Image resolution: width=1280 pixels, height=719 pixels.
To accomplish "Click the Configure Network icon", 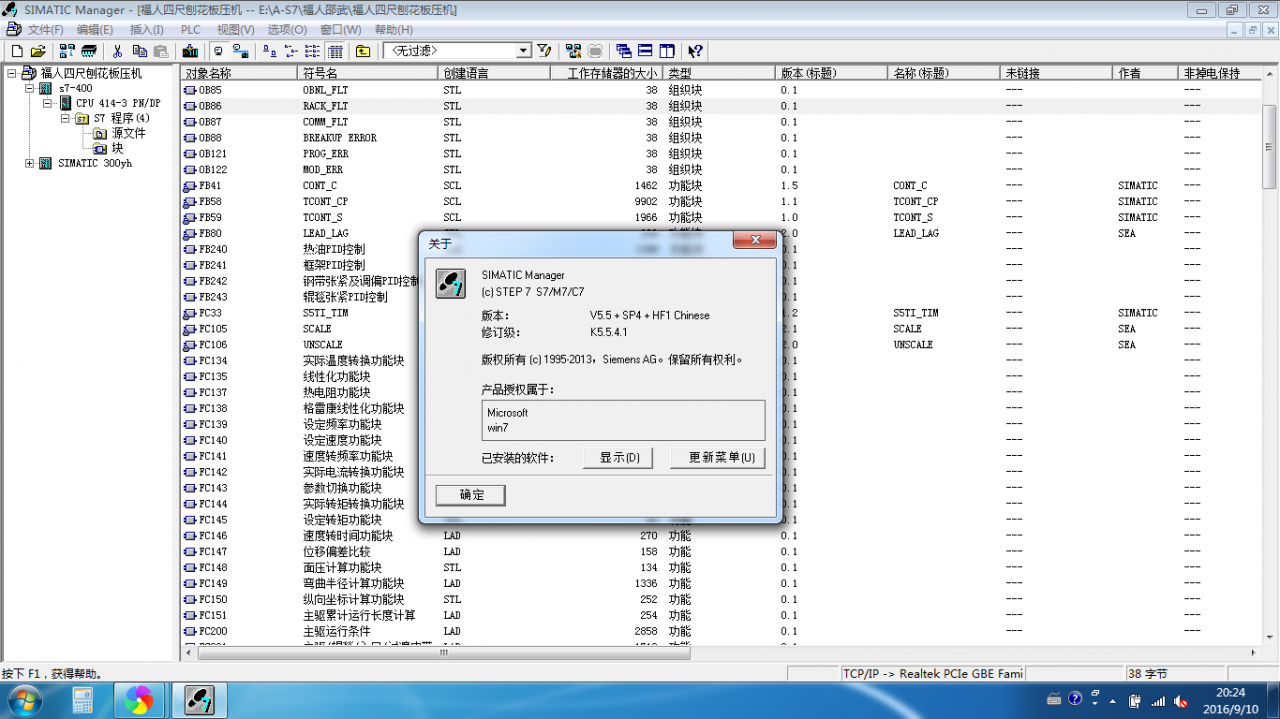I will [573, 50].
